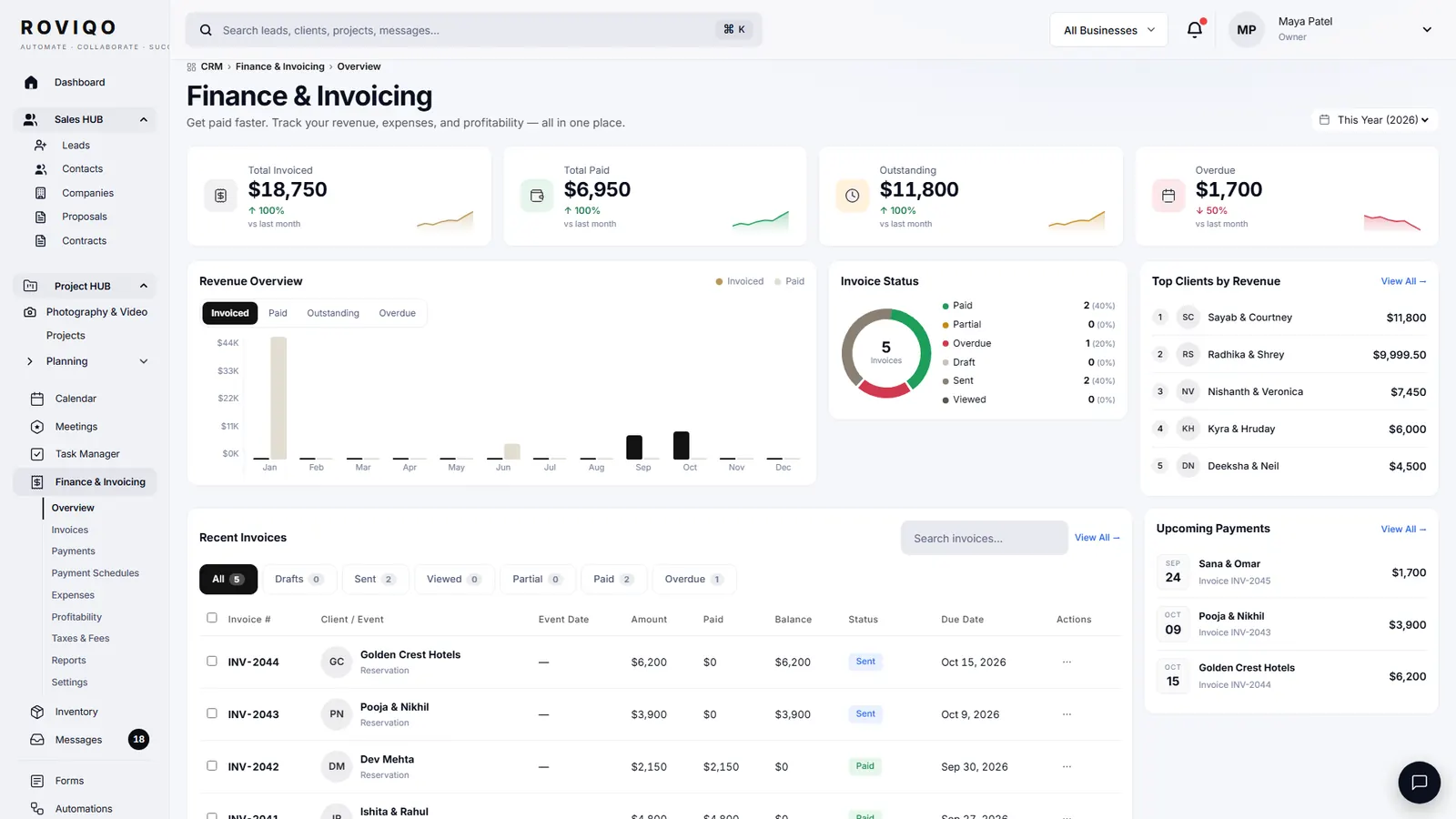
Task: Expand the Planning section chevron
Action: (143, 361)
